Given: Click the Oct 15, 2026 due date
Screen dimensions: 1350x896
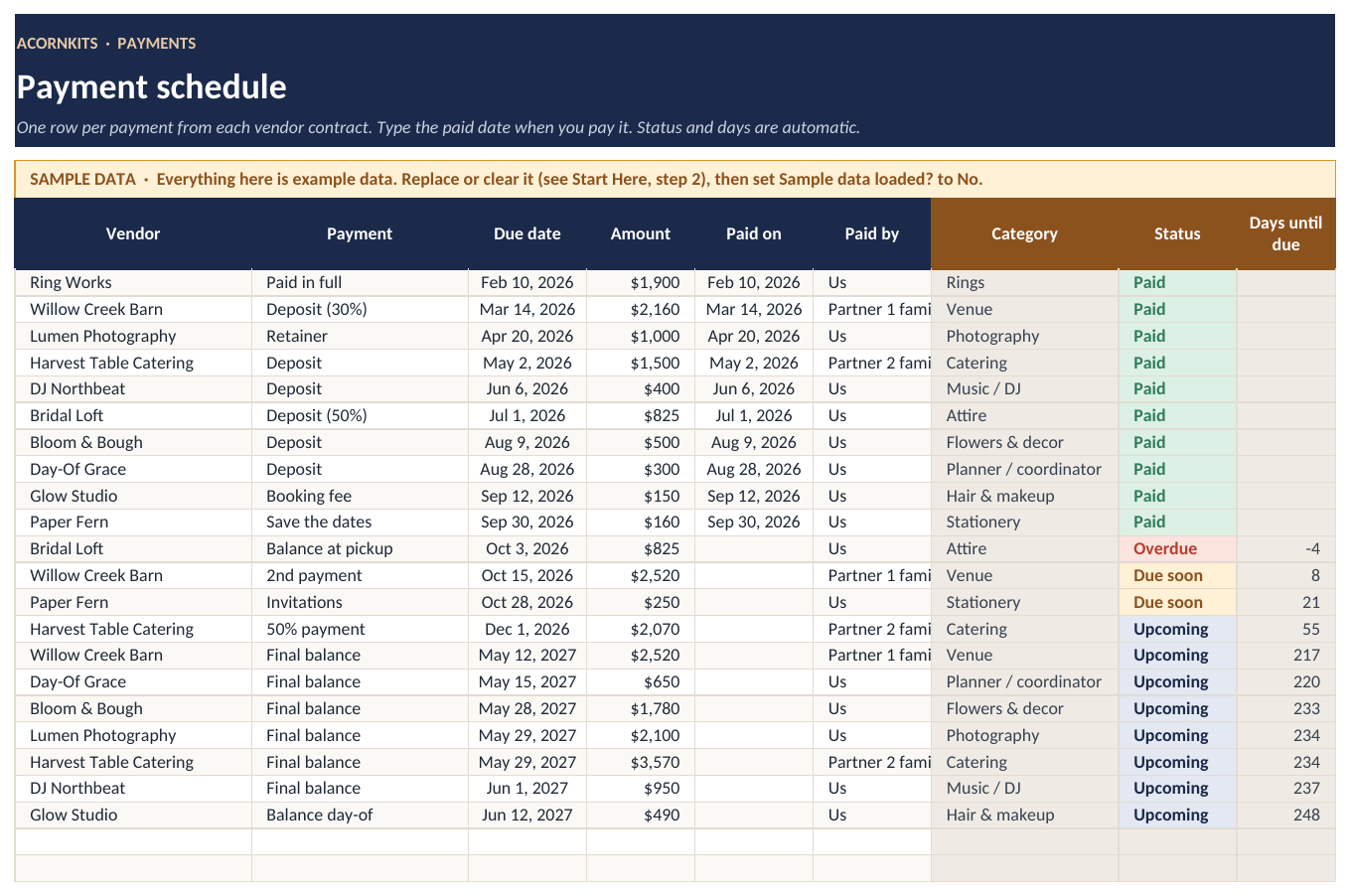Looking at the screenshot, I should pyautogui.click(x=527, y=575).
